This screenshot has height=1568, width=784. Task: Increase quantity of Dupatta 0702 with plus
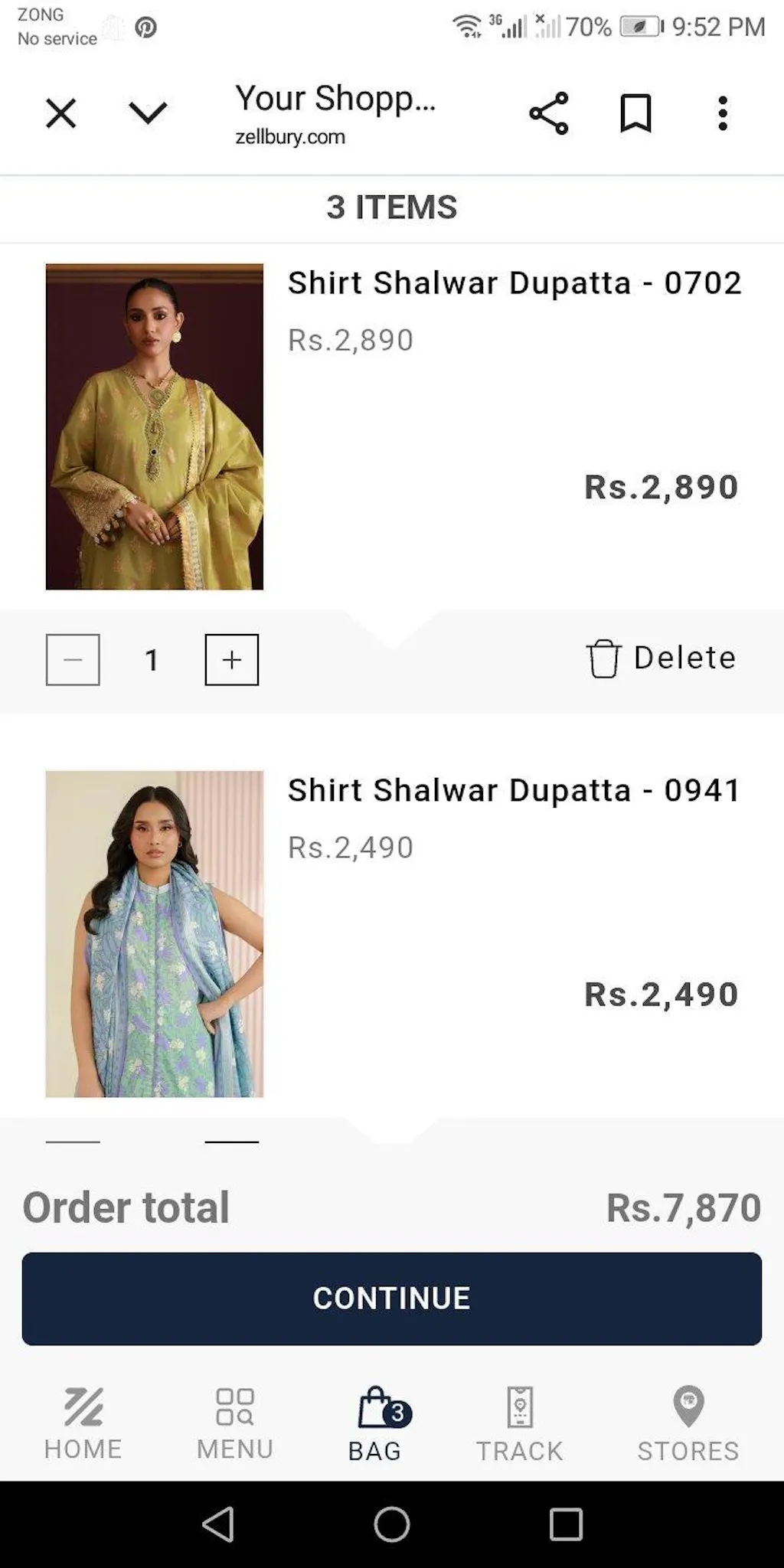click(x=232, y=659)
